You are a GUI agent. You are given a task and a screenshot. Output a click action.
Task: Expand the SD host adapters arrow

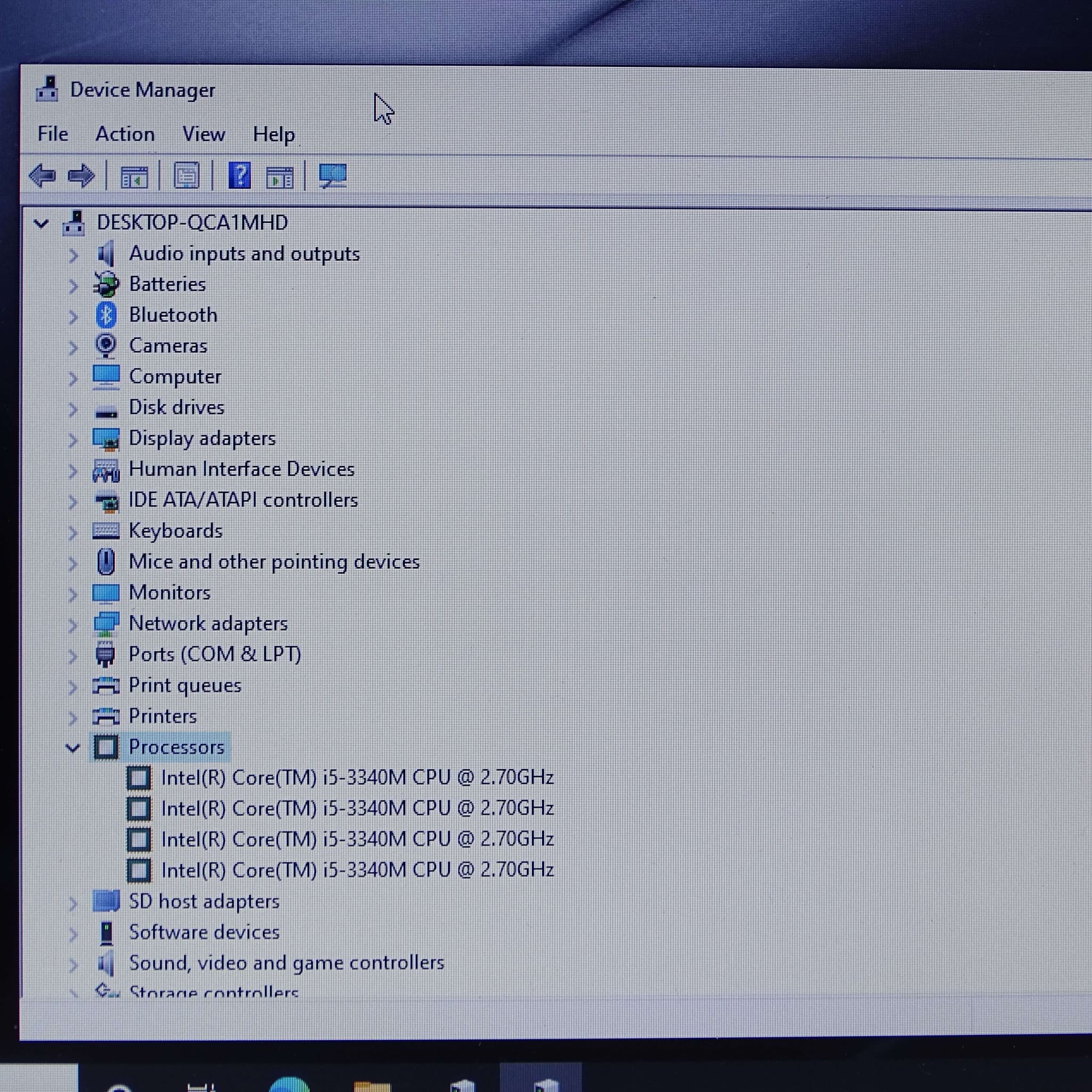[73, 903]
